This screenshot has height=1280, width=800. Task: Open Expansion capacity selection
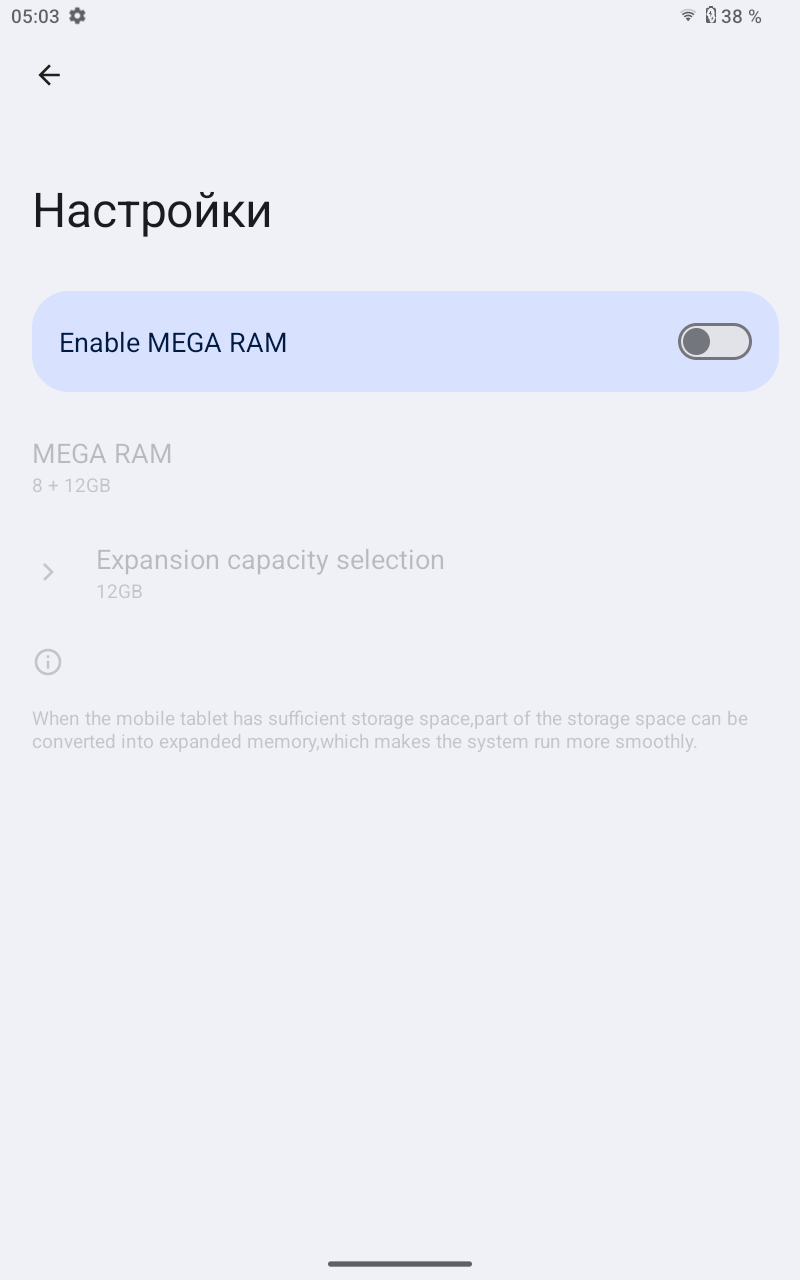tap(270, 560)
